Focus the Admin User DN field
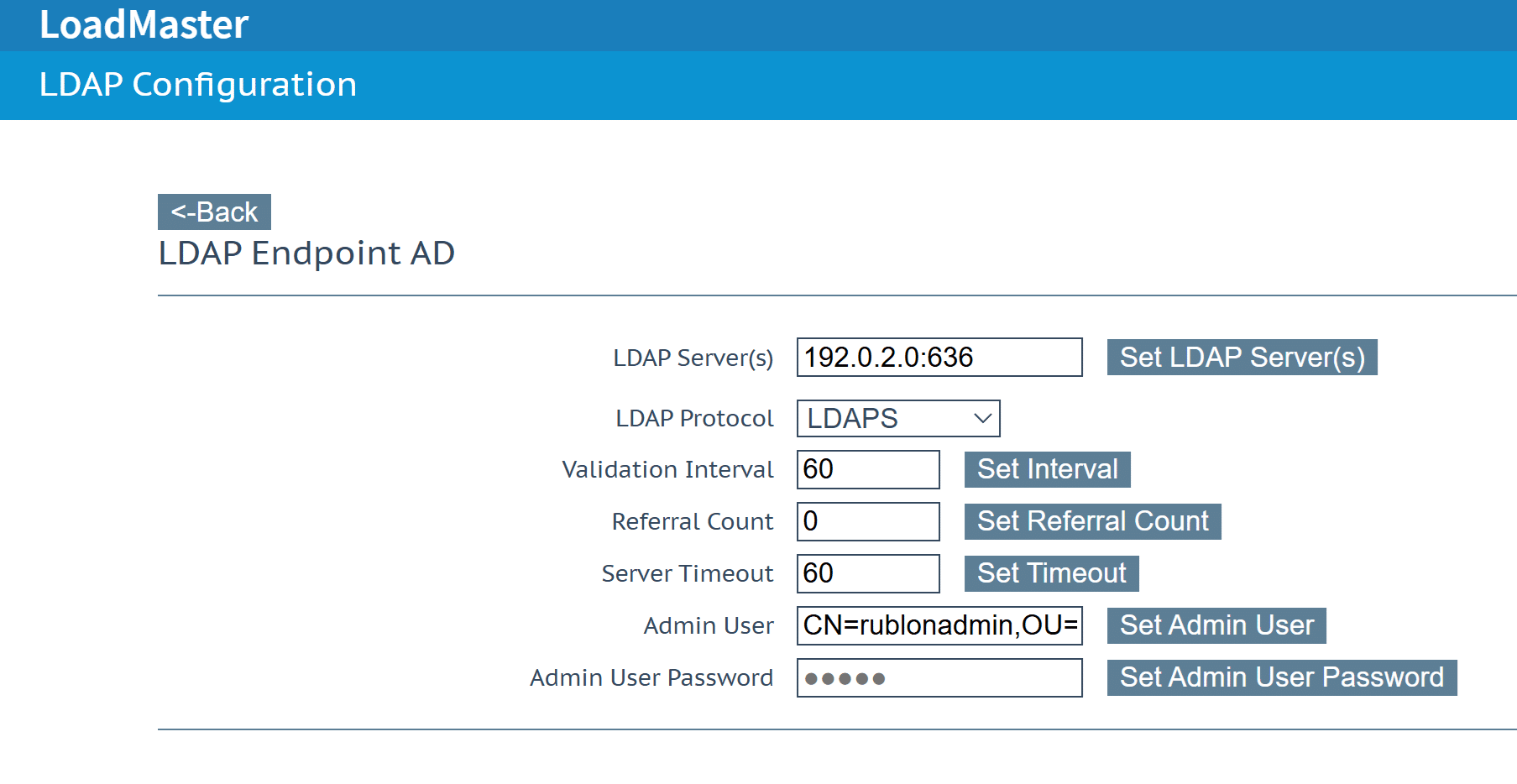Image resolution: width=1517 pixels, height=784 pixels. coord(939,625)
